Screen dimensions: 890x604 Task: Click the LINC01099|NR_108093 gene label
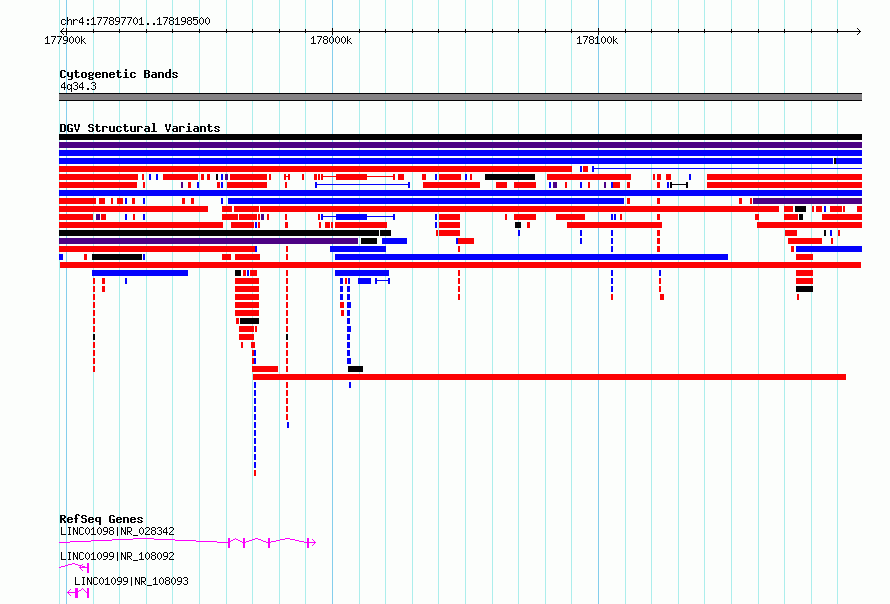pos(131,581)
